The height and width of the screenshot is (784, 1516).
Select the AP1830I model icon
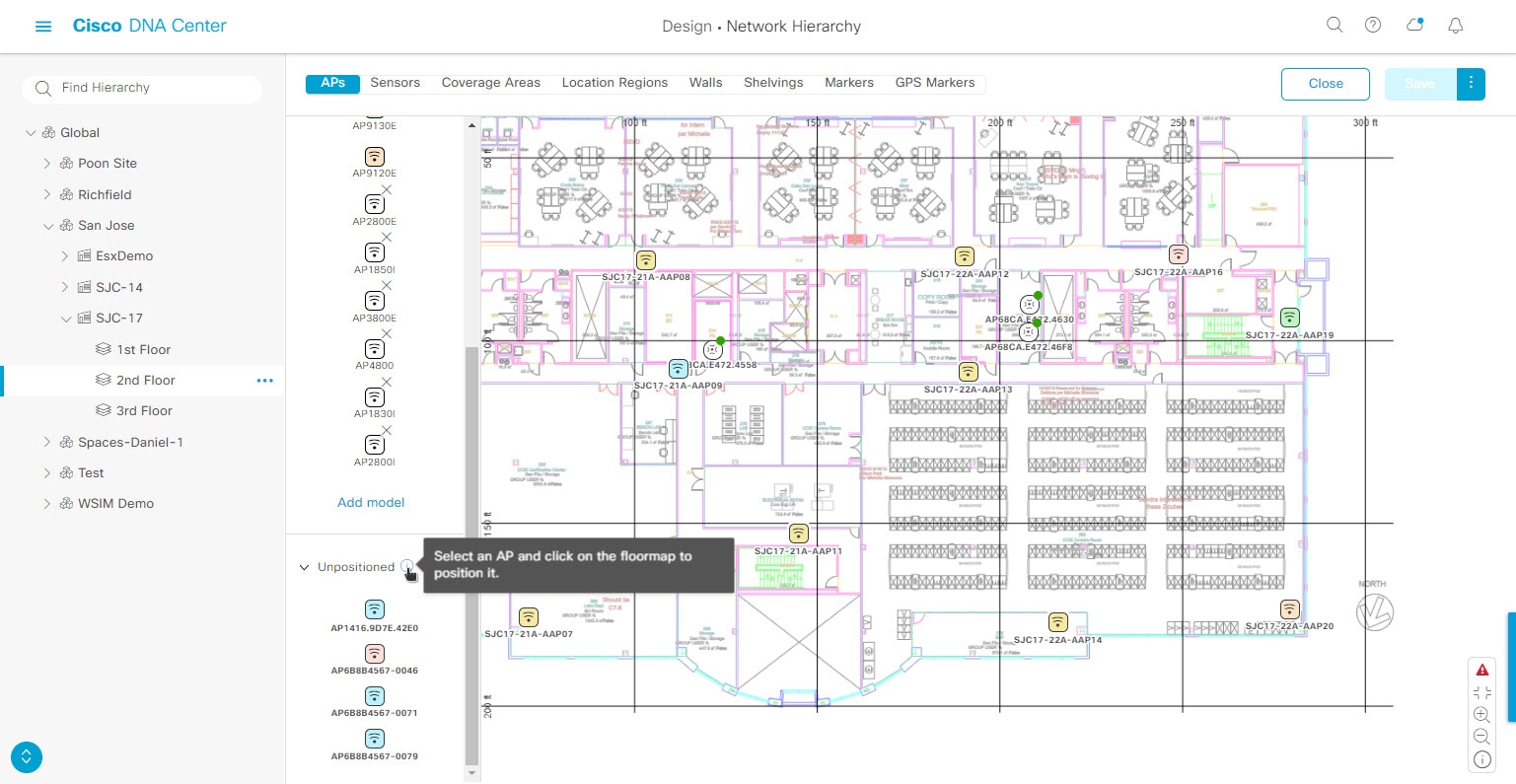pos(375,397)
